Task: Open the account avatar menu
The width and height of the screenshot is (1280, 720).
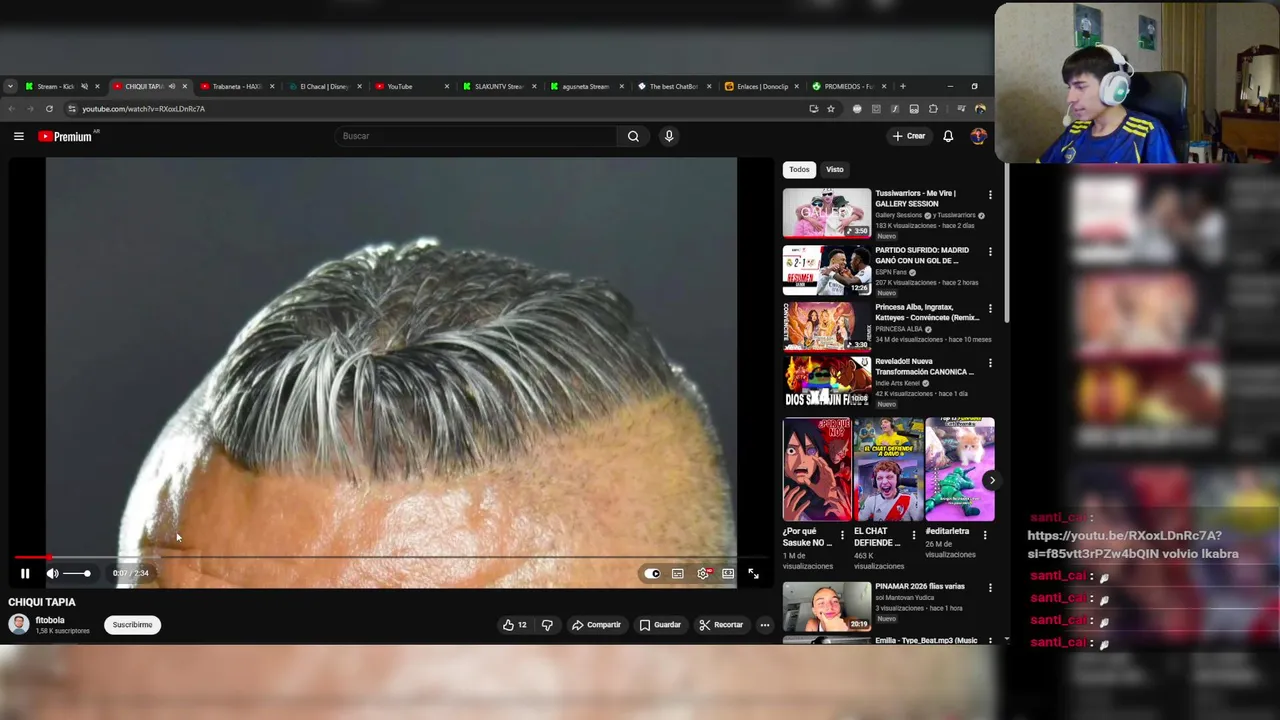Action: coord(978,136)
